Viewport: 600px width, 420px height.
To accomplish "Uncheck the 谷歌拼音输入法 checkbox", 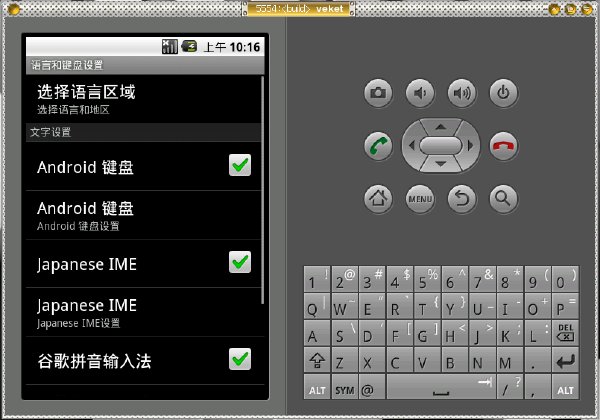I will 240,359.
